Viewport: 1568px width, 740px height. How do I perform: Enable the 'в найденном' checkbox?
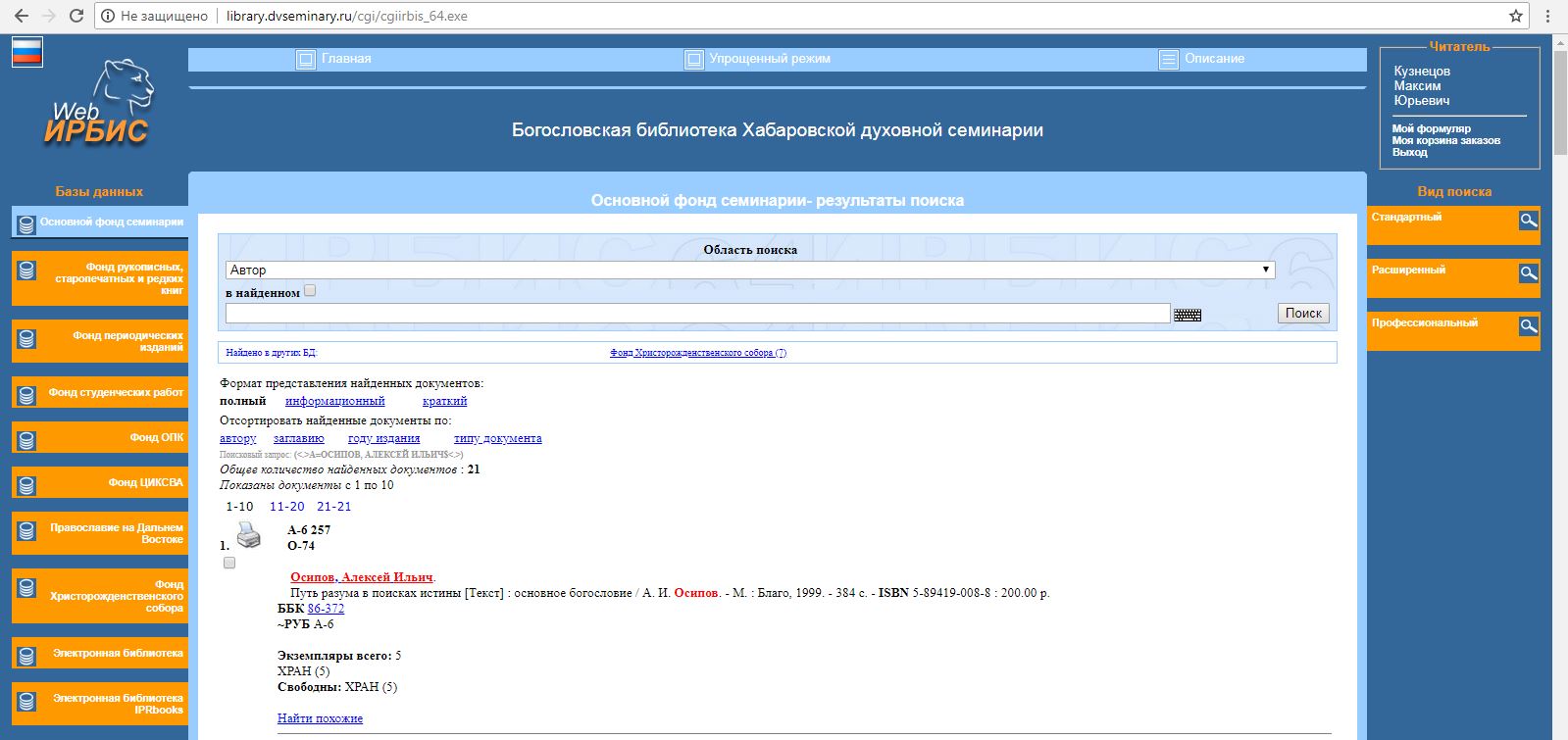point(310,291)
